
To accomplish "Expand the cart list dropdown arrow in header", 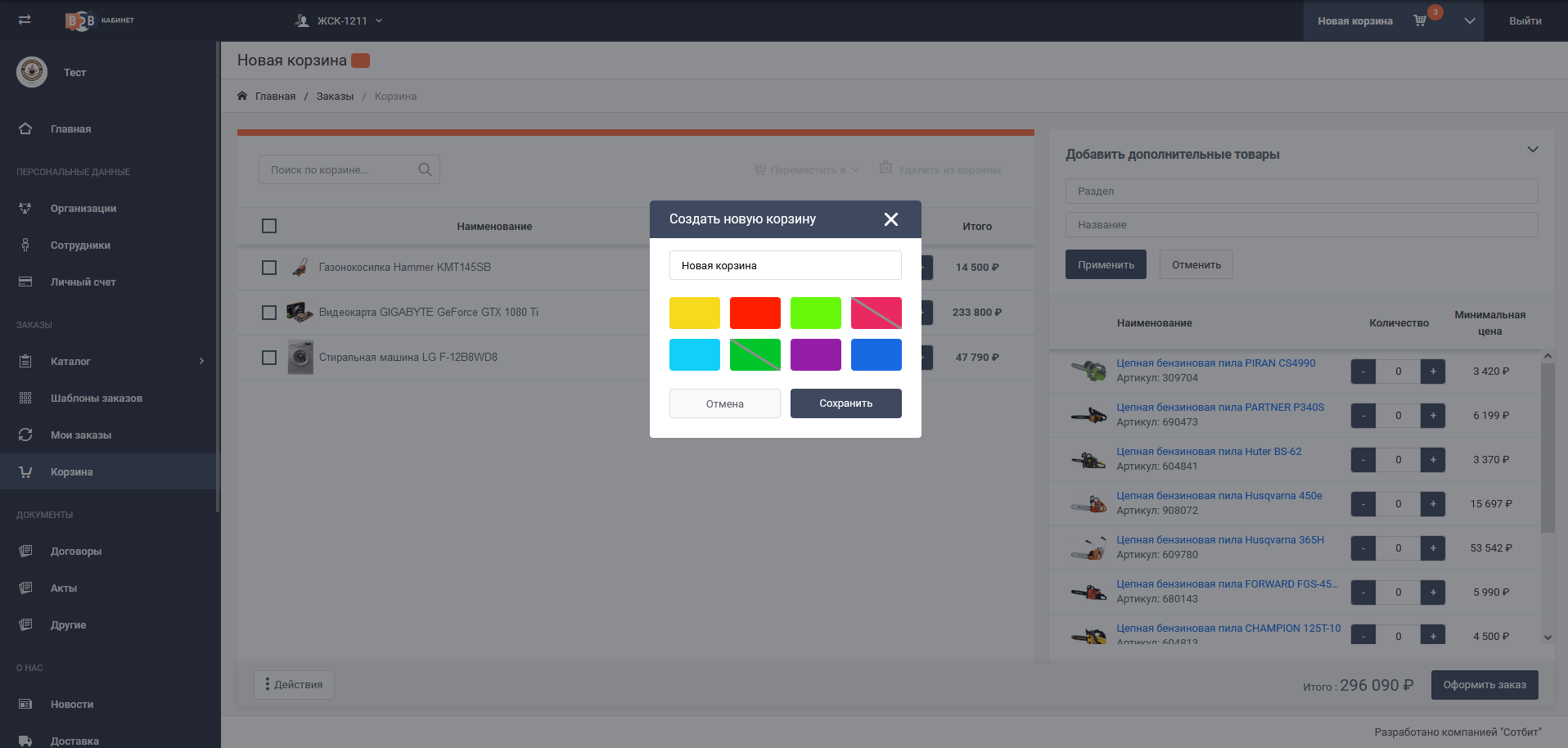I will pos(1469,20).
